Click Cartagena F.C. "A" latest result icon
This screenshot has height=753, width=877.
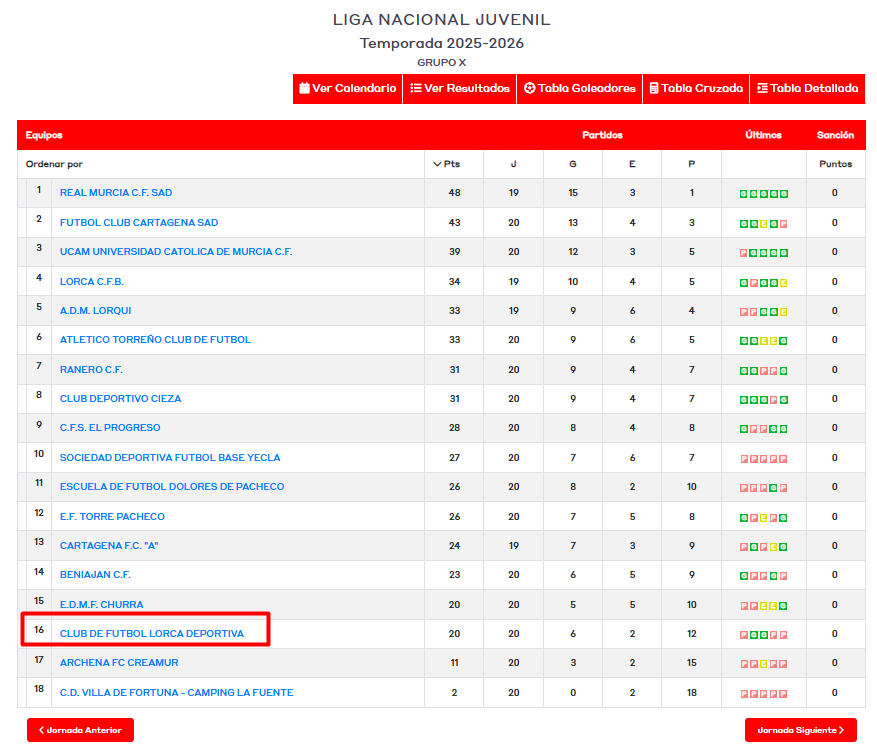784,547
